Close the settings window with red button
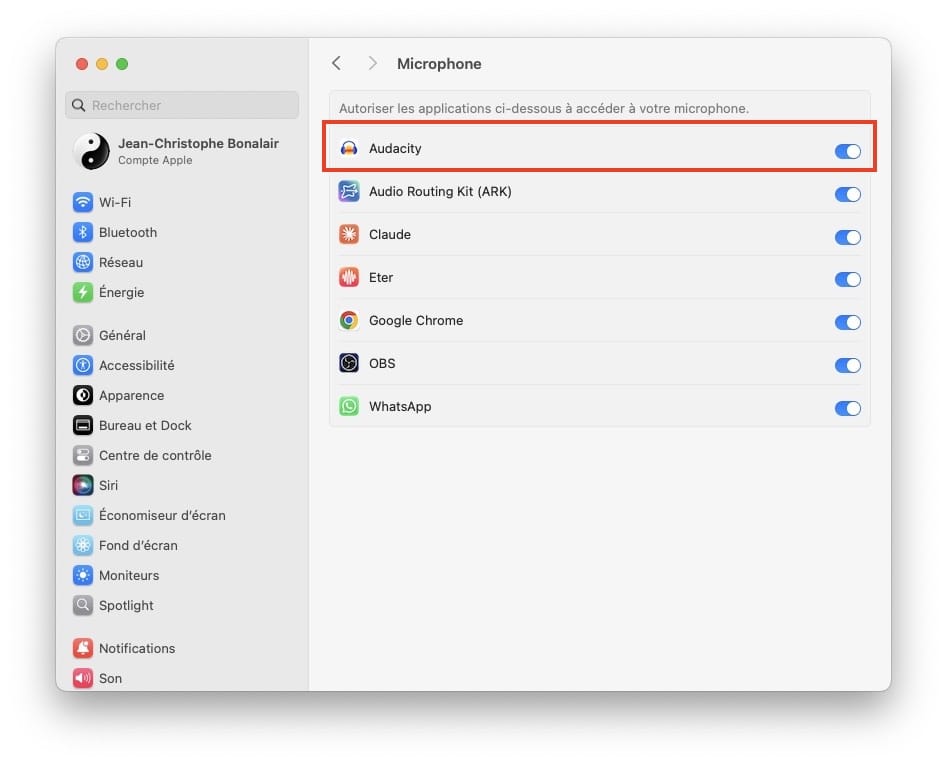The height and width of the screenshot is (765, 947). [82, 64]
